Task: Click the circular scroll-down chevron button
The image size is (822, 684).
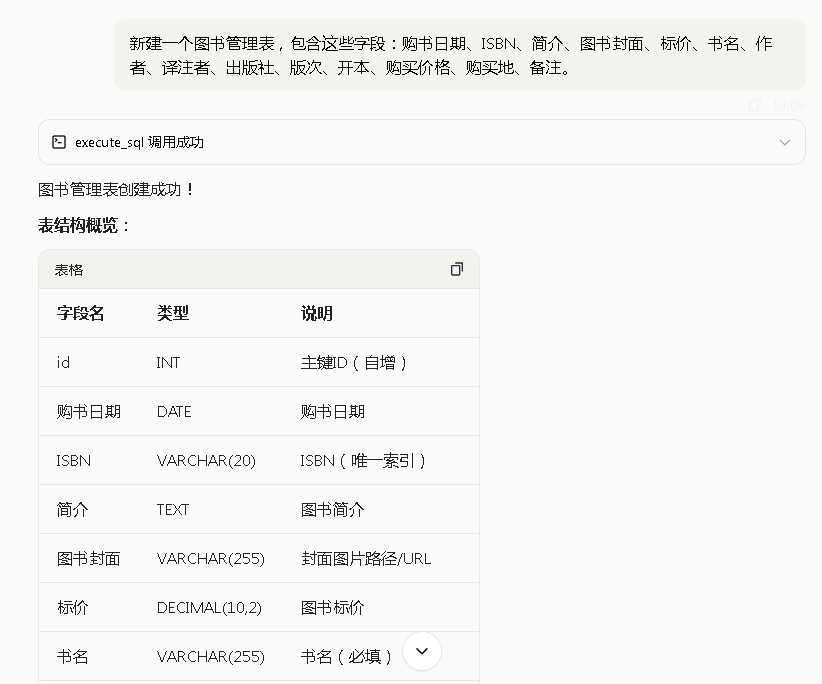Action: click(421, 650)
